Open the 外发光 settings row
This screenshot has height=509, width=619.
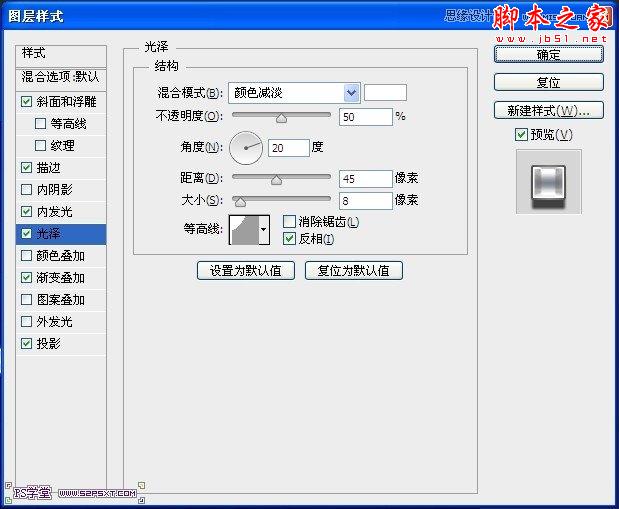coord(61,321)
